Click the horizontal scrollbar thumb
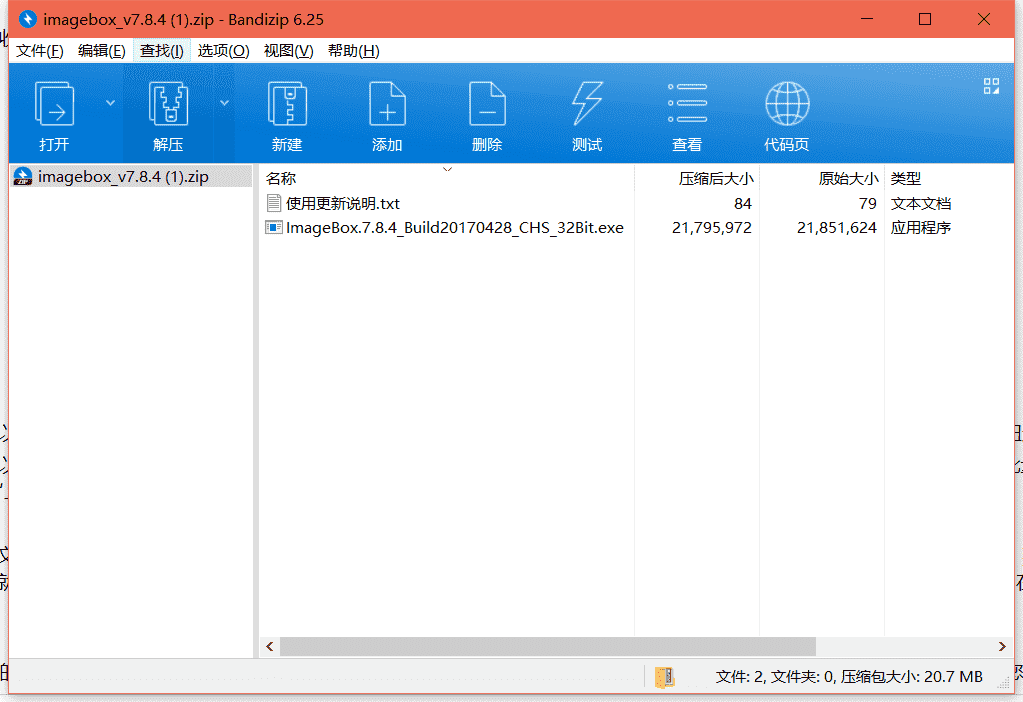1023x702 pixels. 547,647
